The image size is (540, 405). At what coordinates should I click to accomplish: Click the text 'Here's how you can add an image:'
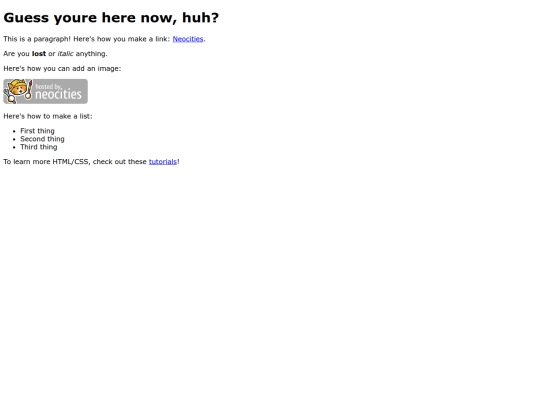(x=62, y=69)
